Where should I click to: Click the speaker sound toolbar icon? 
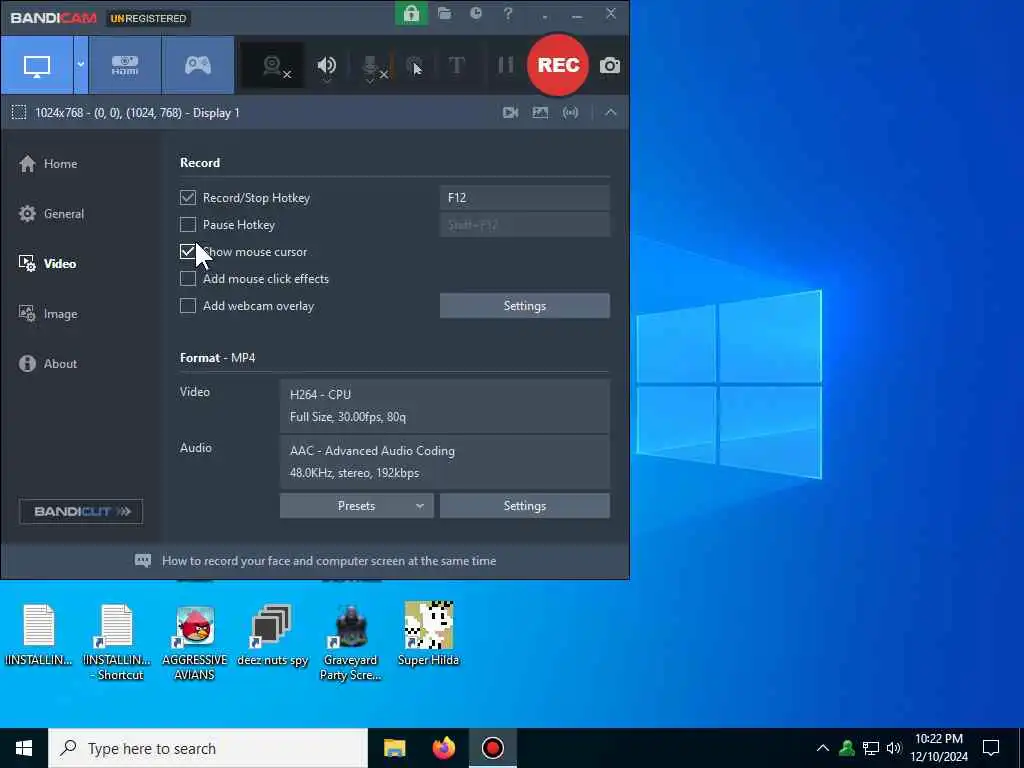click(327, 66)
